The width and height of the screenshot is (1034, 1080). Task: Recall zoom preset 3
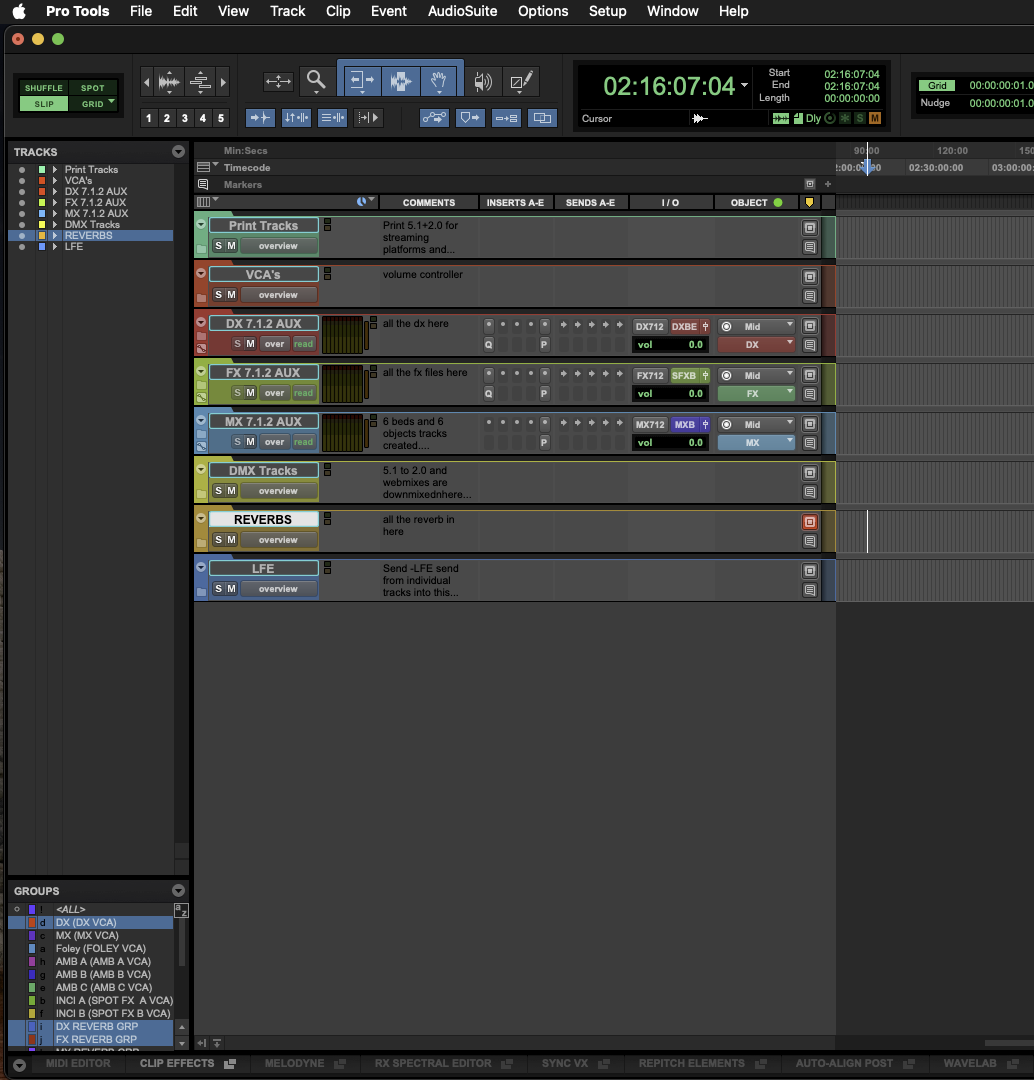[185, 118]
